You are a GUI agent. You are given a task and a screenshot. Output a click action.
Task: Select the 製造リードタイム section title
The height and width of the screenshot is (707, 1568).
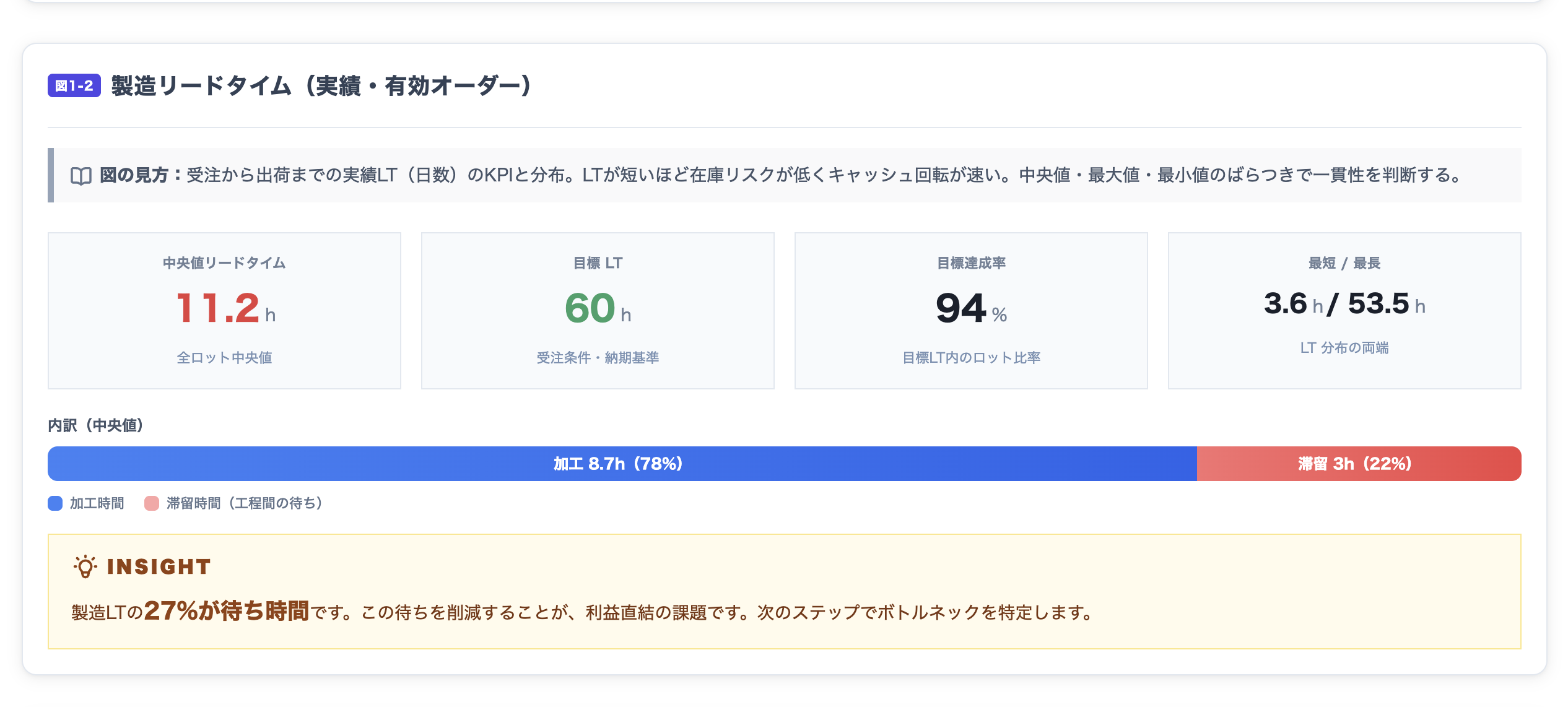coord(321,85)
